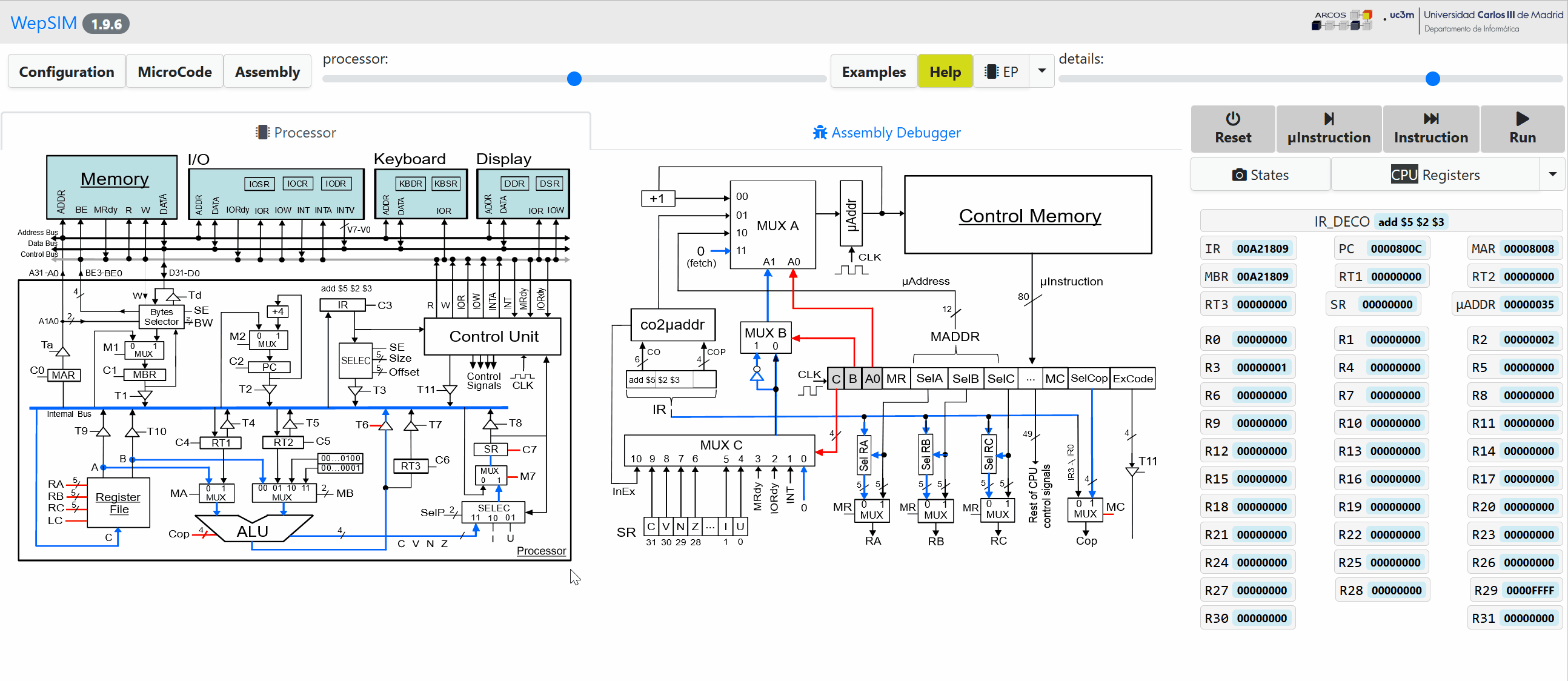The height and width of the screenshot is (681, 1568).
Task: Open the States camera button
Action: click(x=1260, y=175)
